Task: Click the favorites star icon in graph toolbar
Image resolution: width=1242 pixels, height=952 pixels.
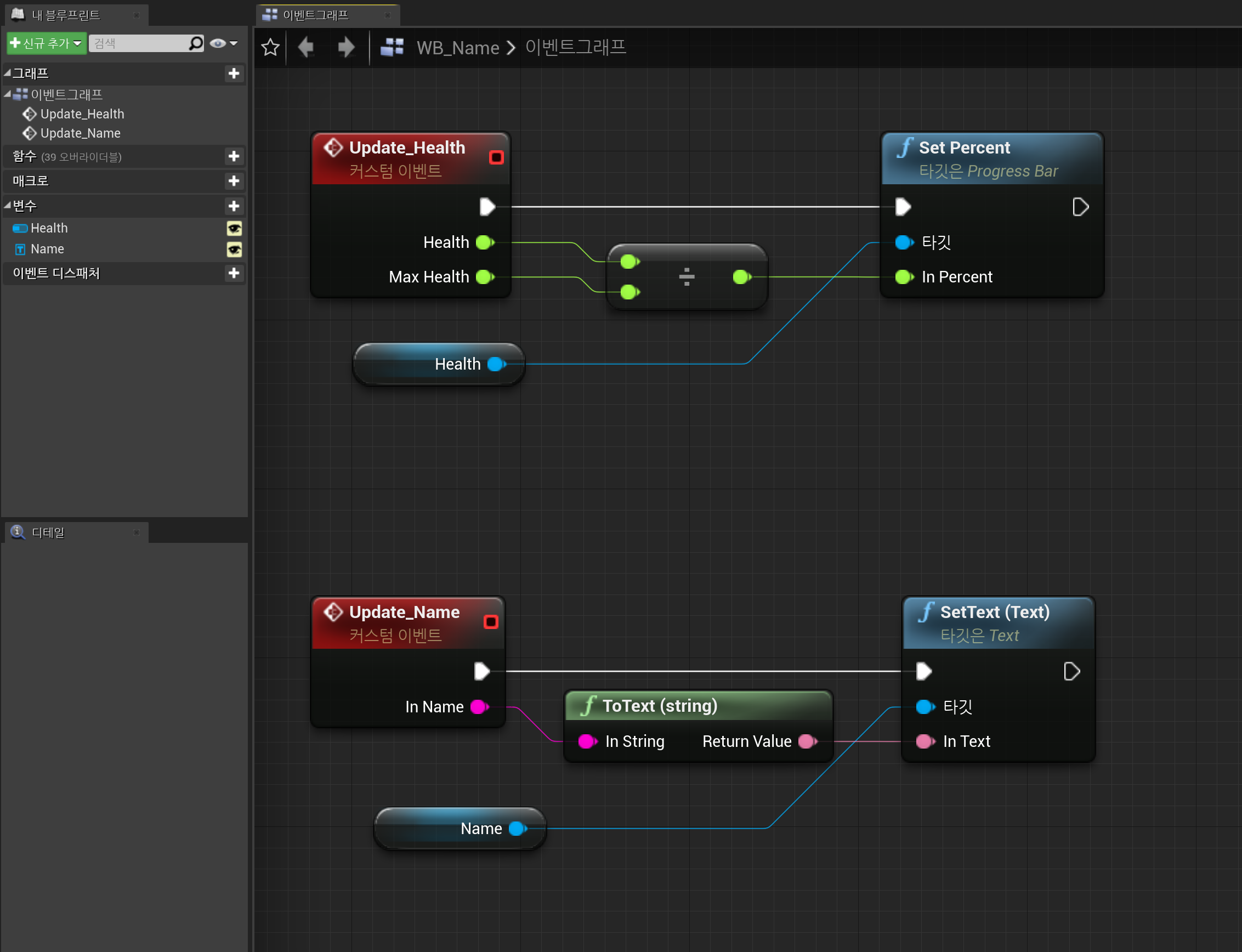Action: [x=270, y=47]
